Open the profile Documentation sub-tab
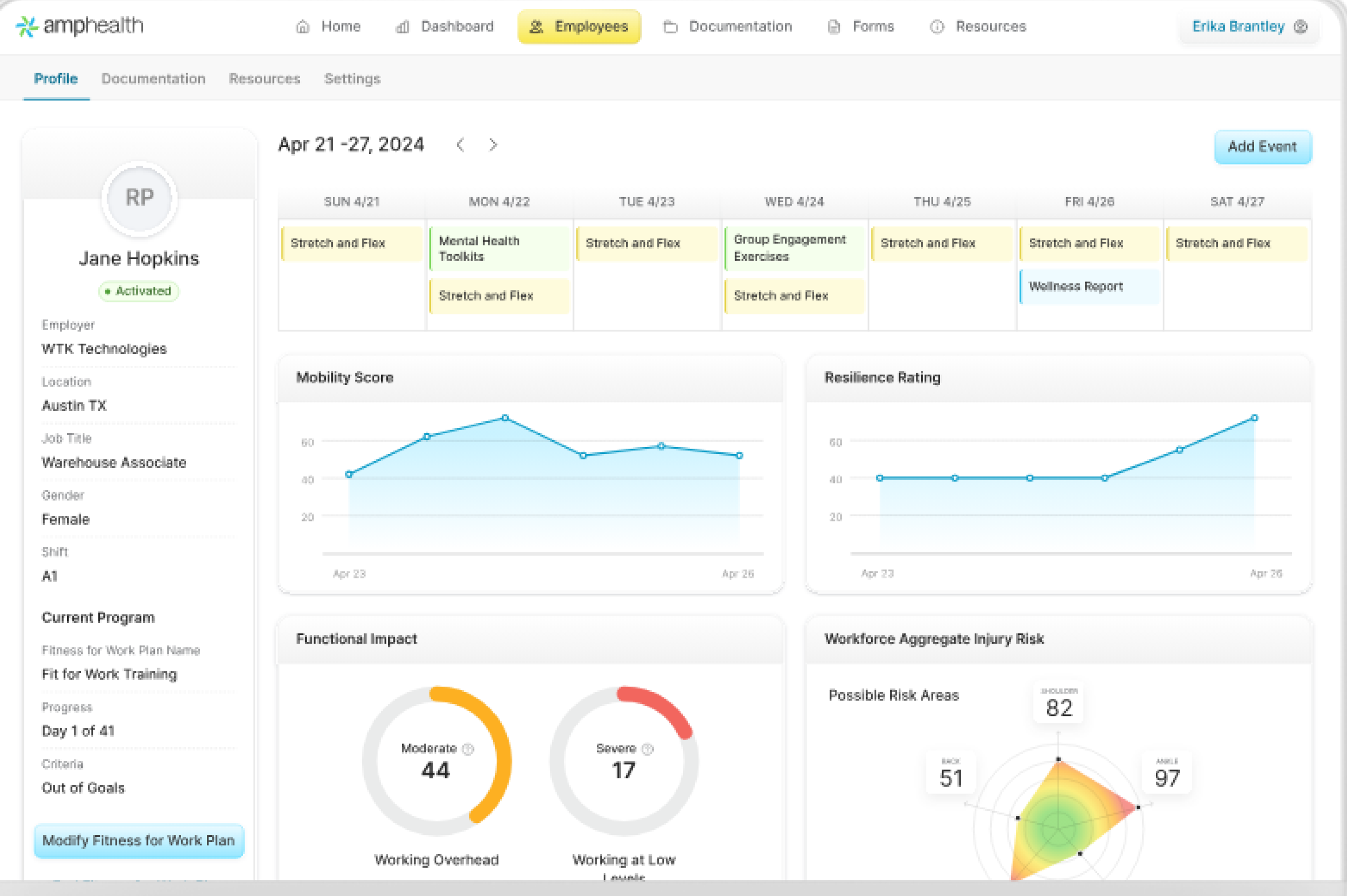Screen dimensions: 1347x896 [x=153, y=79]
